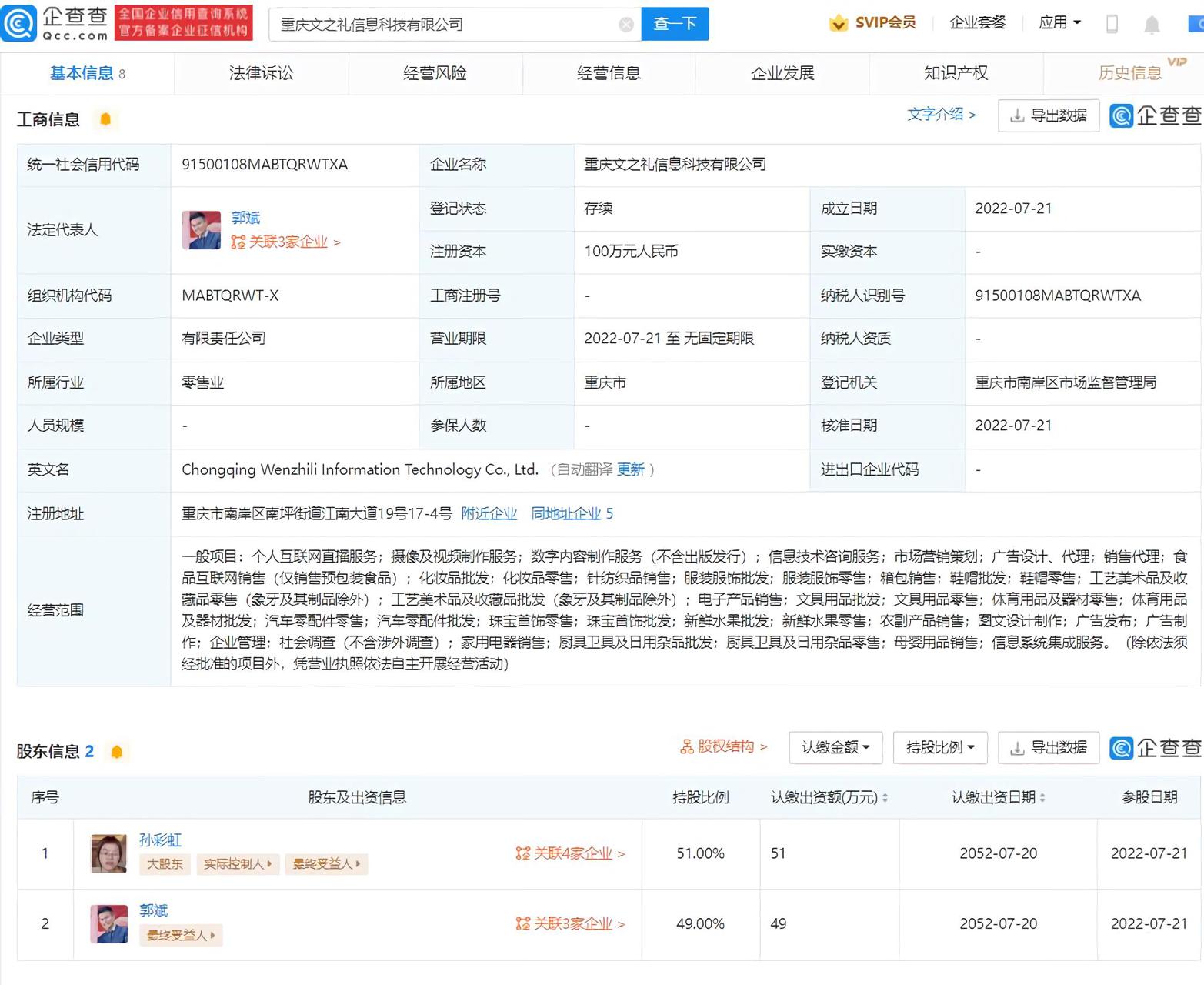Open notifications bell in top bar
Image resolution: width=1204 pixels, height=985 pixels.
1152,25
